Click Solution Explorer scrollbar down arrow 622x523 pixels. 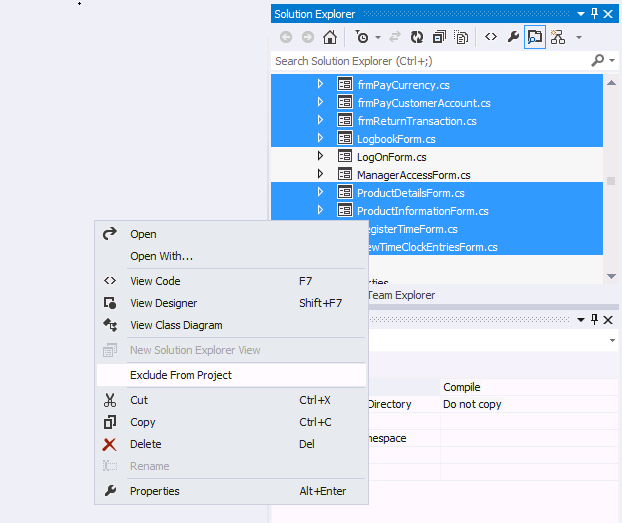[611, 276]
